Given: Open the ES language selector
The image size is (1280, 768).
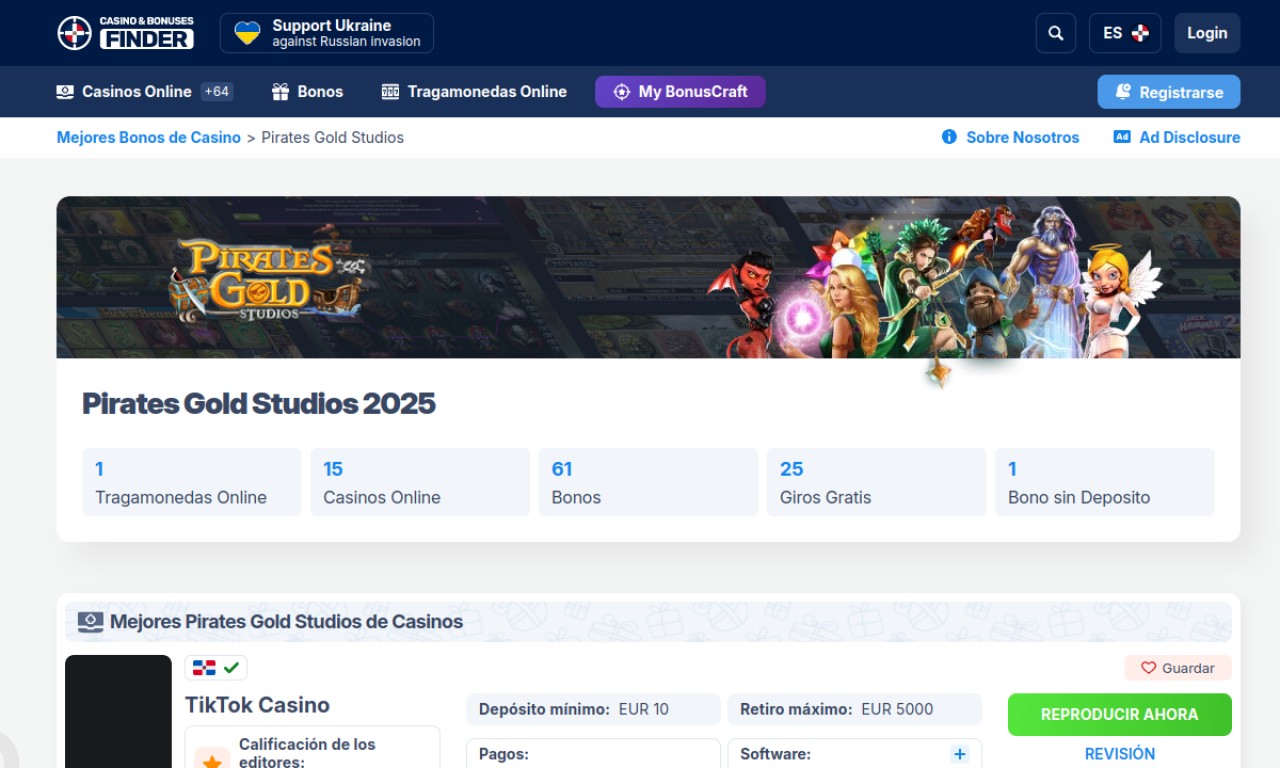Looking at the screenshot, I should coord(1125,33).
